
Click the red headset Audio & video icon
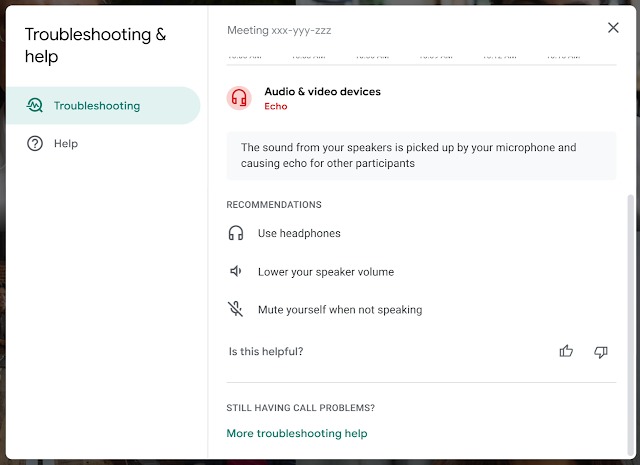click(239, 98)
